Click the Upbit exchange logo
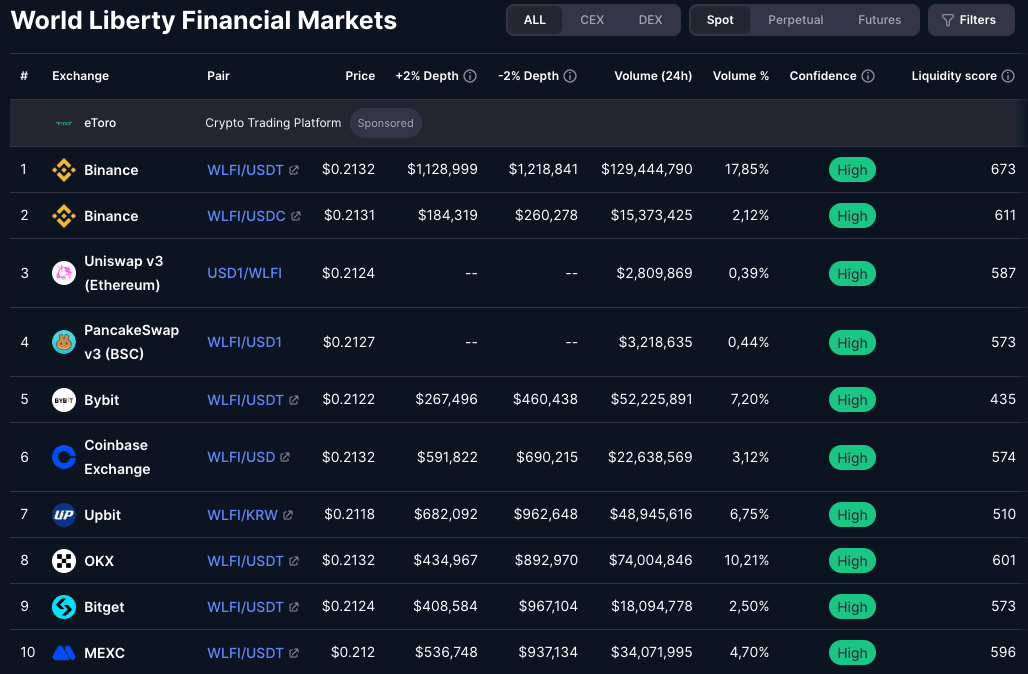The width and height of the screenshot is (1028, 674). pos(64,515)
